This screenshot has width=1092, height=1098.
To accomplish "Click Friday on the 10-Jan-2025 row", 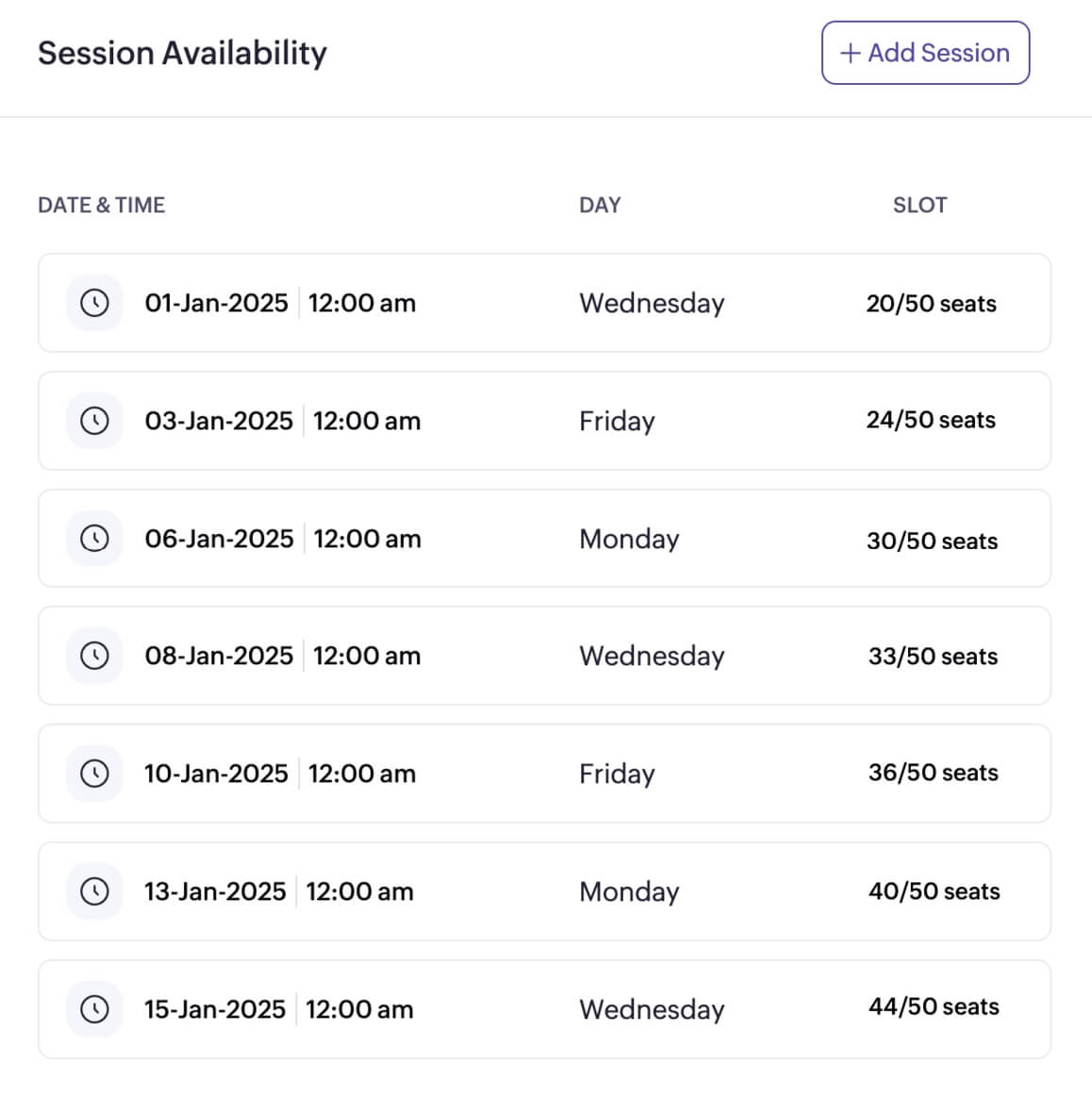I will (617, 774).
